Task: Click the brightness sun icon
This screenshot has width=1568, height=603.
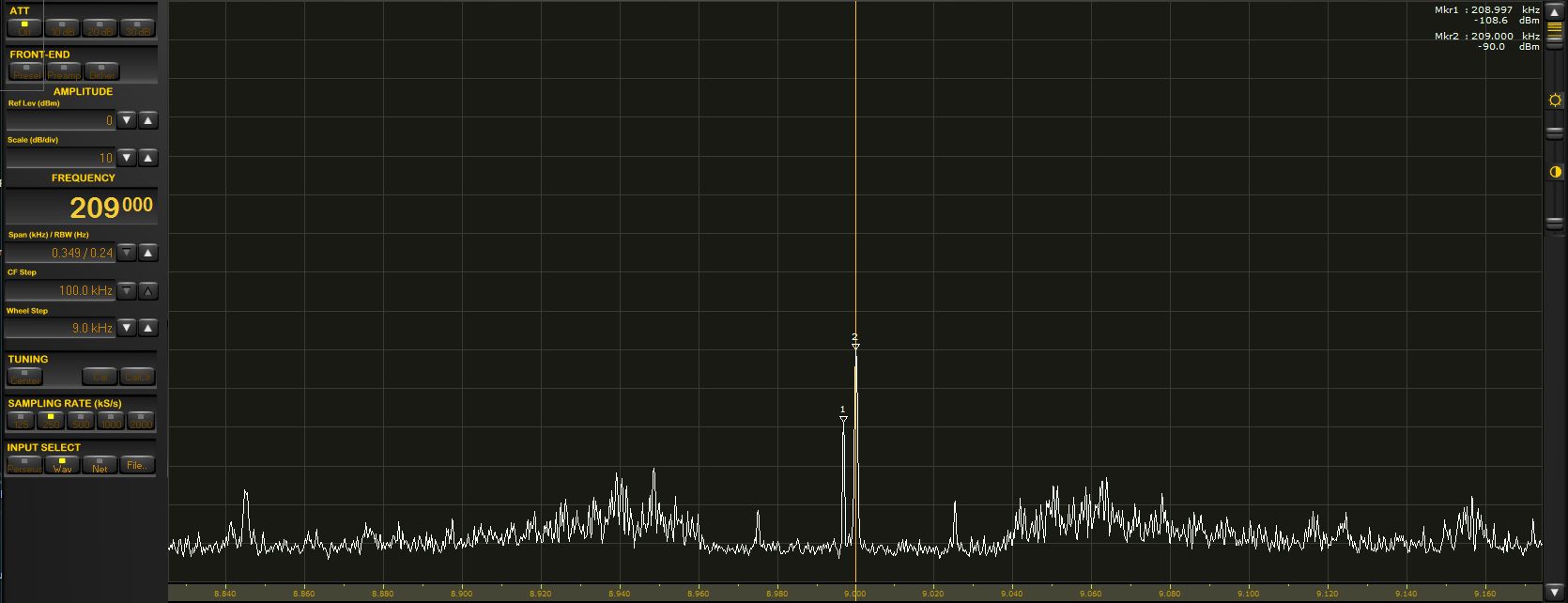Action: [1555, 100]
